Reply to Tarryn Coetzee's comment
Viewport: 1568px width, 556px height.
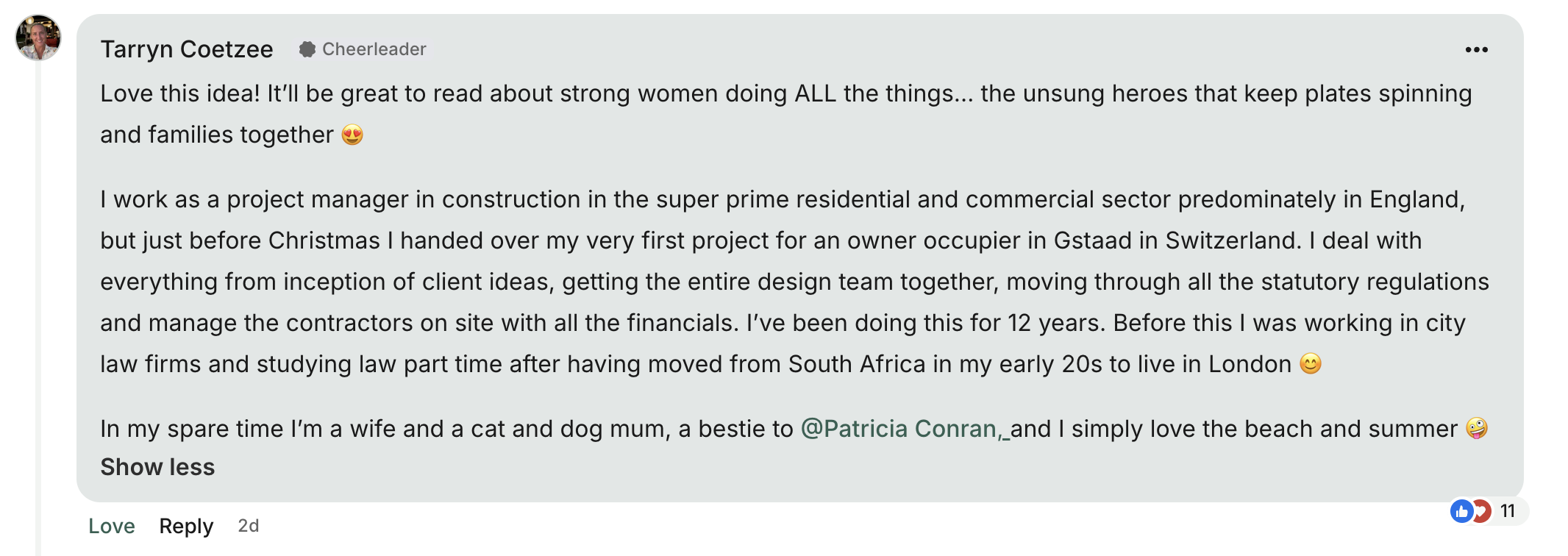(x=186, y=526)
